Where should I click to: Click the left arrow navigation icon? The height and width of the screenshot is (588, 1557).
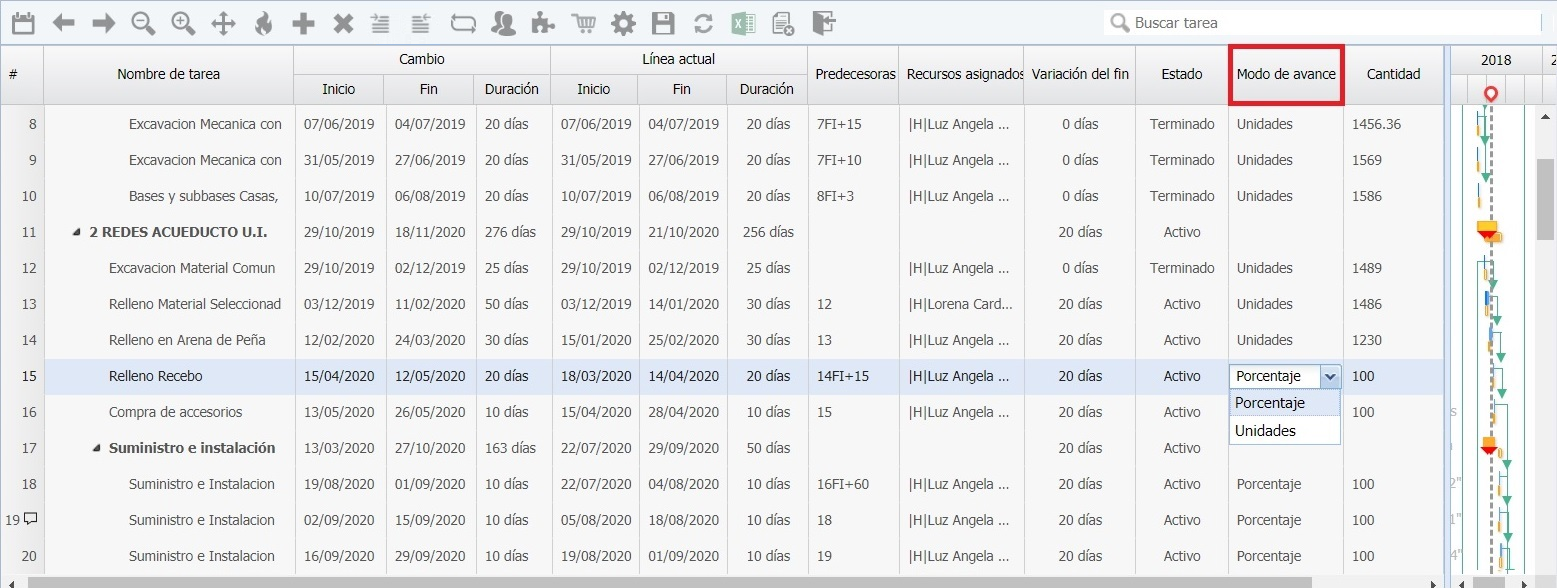(64, 23)
